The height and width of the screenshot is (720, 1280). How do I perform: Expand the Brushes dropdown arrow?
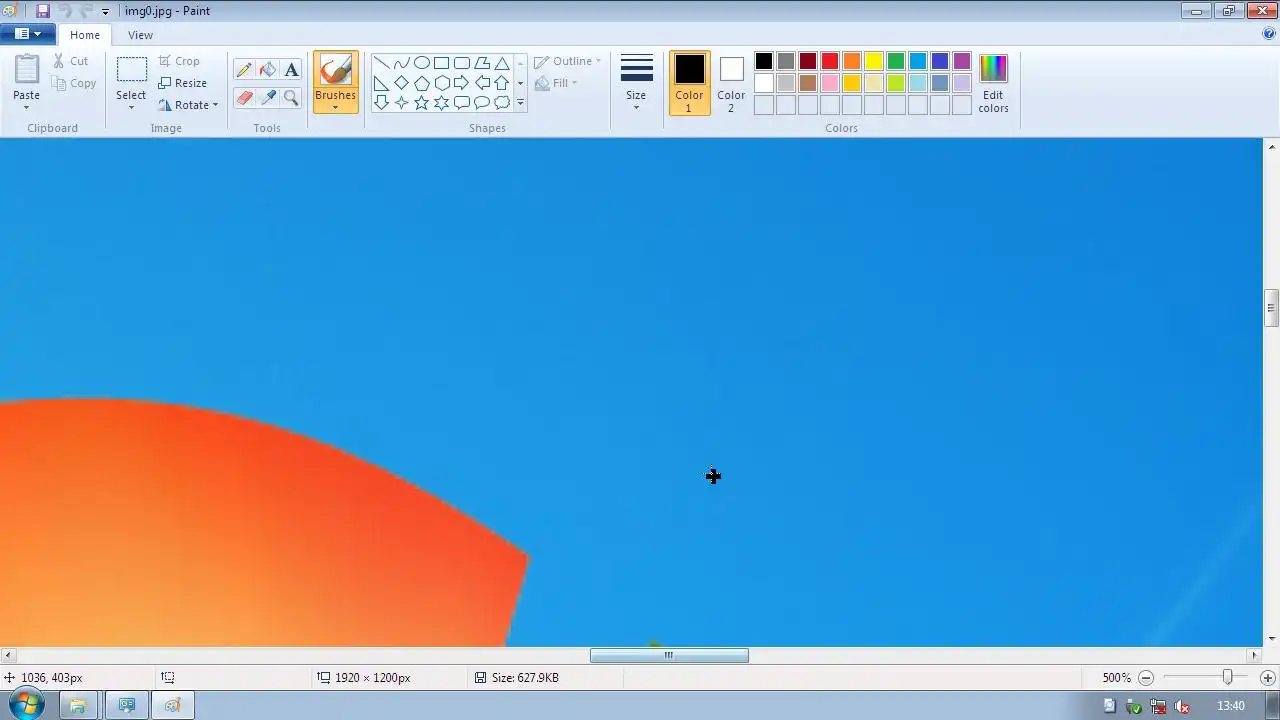[335, 107]
